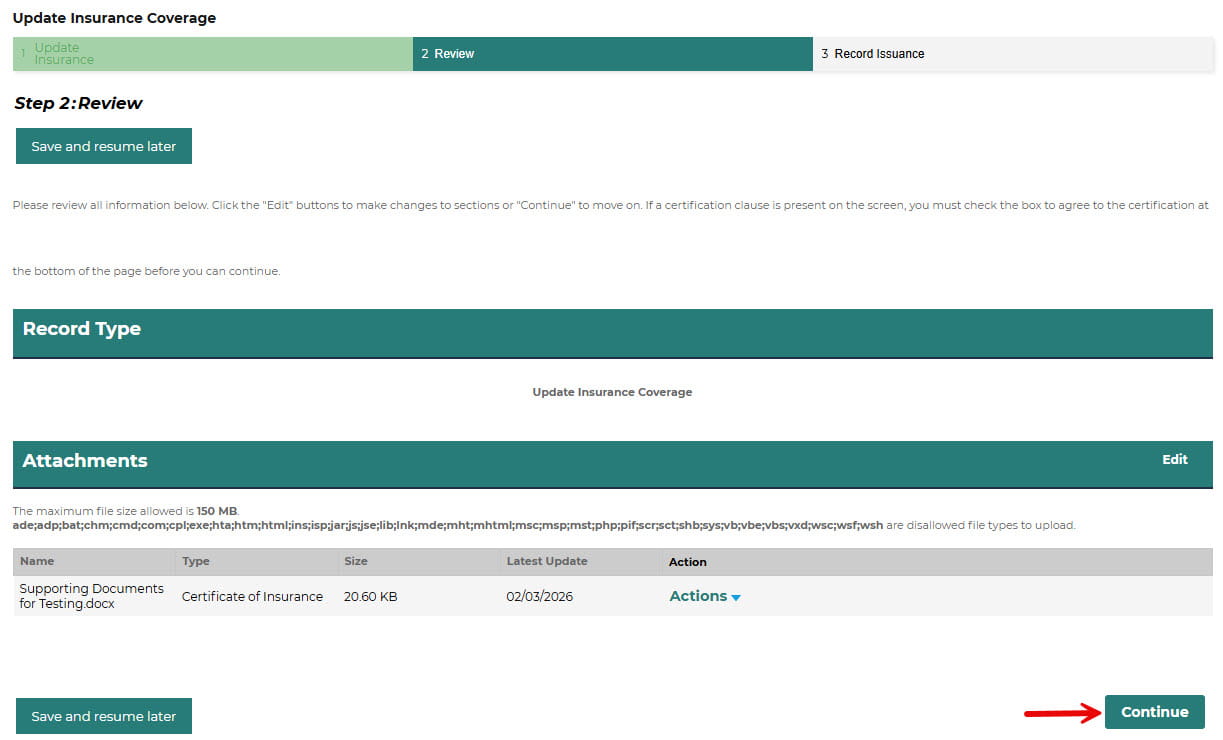Open the Actions dropdown for the attachment

705,596
